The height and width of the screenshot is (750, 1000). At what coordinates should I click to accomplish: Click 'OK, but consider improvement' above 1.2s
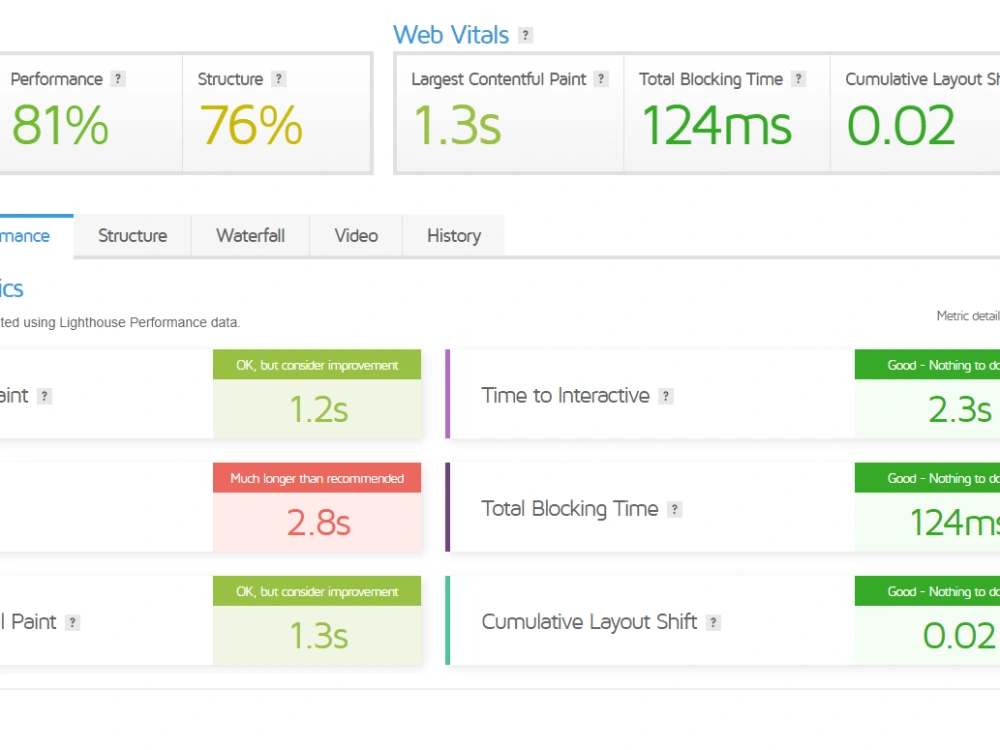[317, 365]
